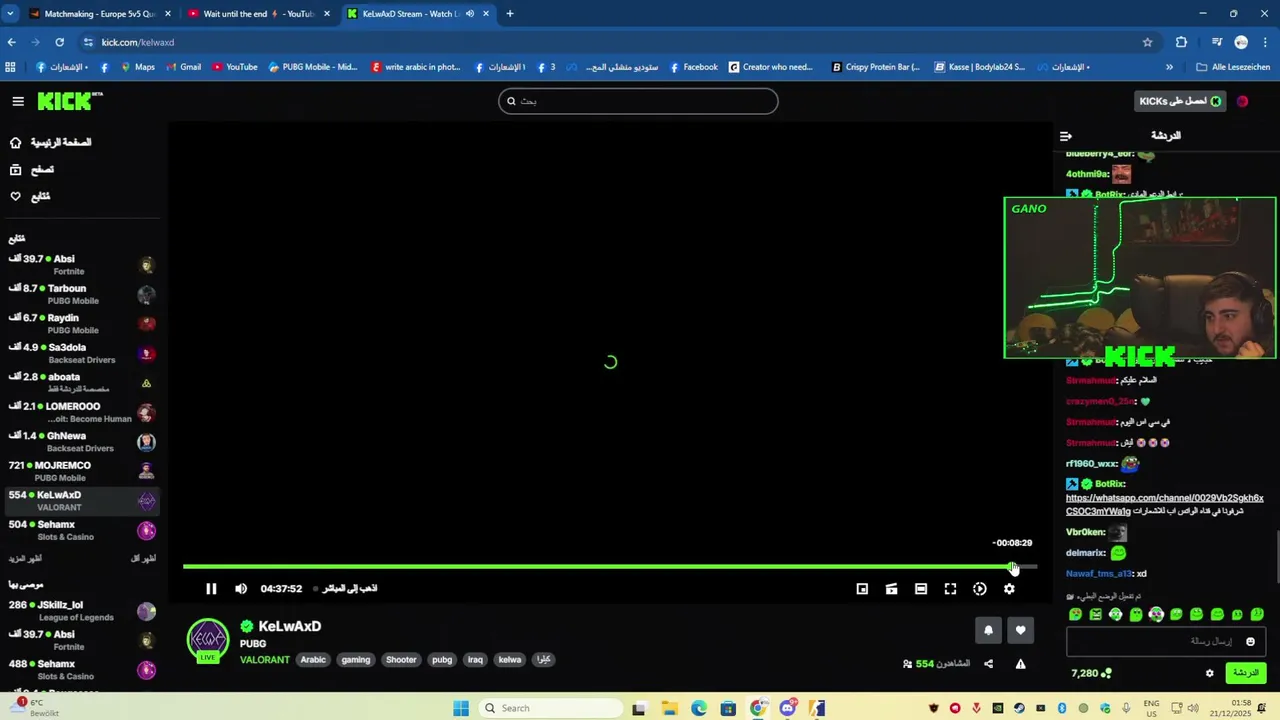Screen dimensions: 1280x720
Task: Open Sa3dola channel in sidebar
Action: [81, 353]
